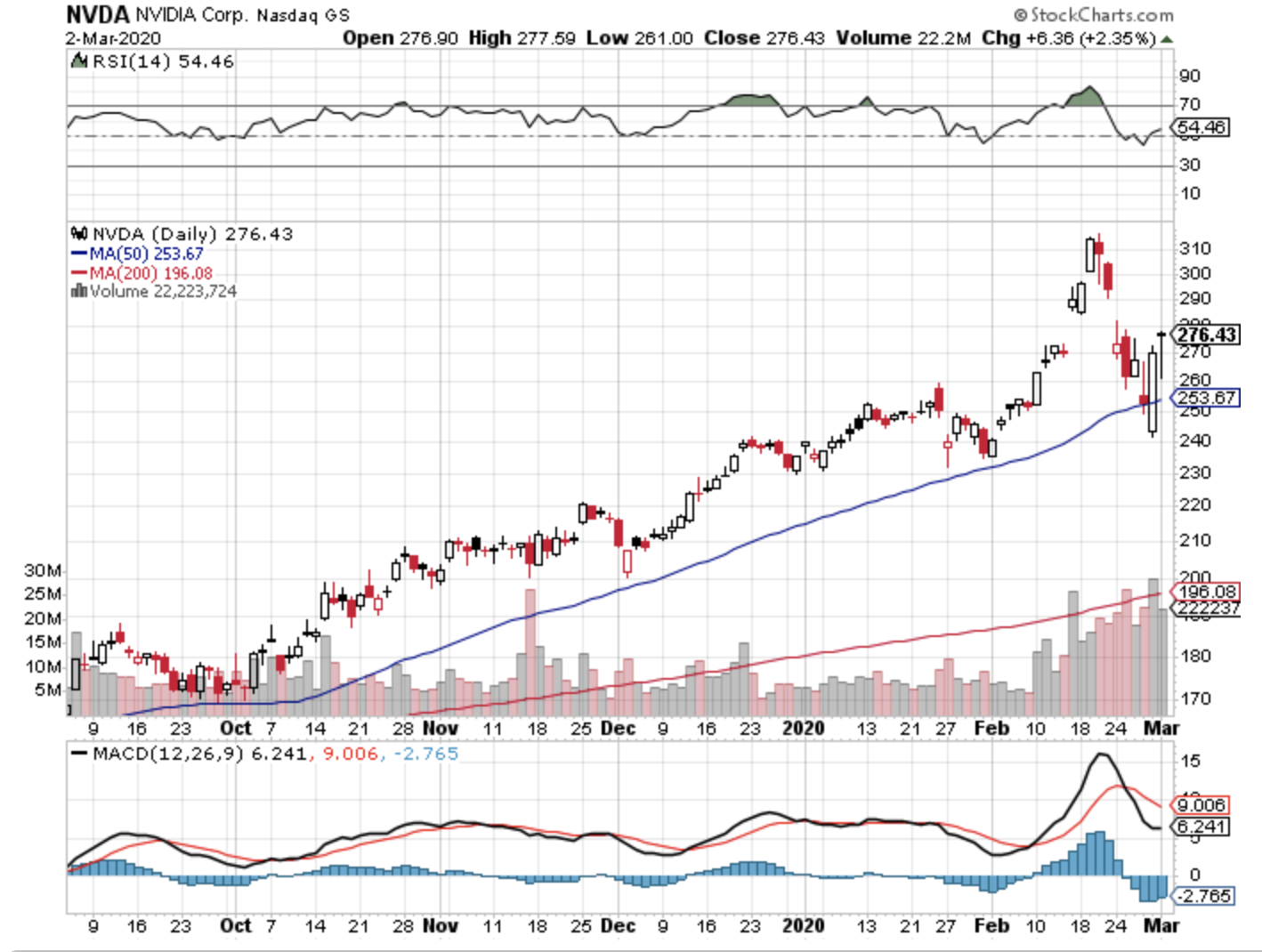The height and width of the screenshot is (952, 1262).
Task: Click the blue boxed -2.765 MACD axis tag
Action: [1203, 896]
